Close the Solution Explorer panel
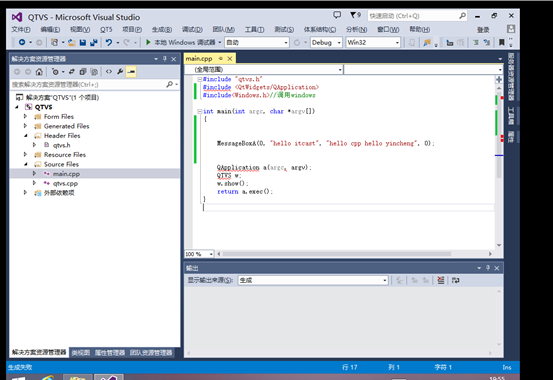This screenshot has height=380, width=553. (174, 59)
